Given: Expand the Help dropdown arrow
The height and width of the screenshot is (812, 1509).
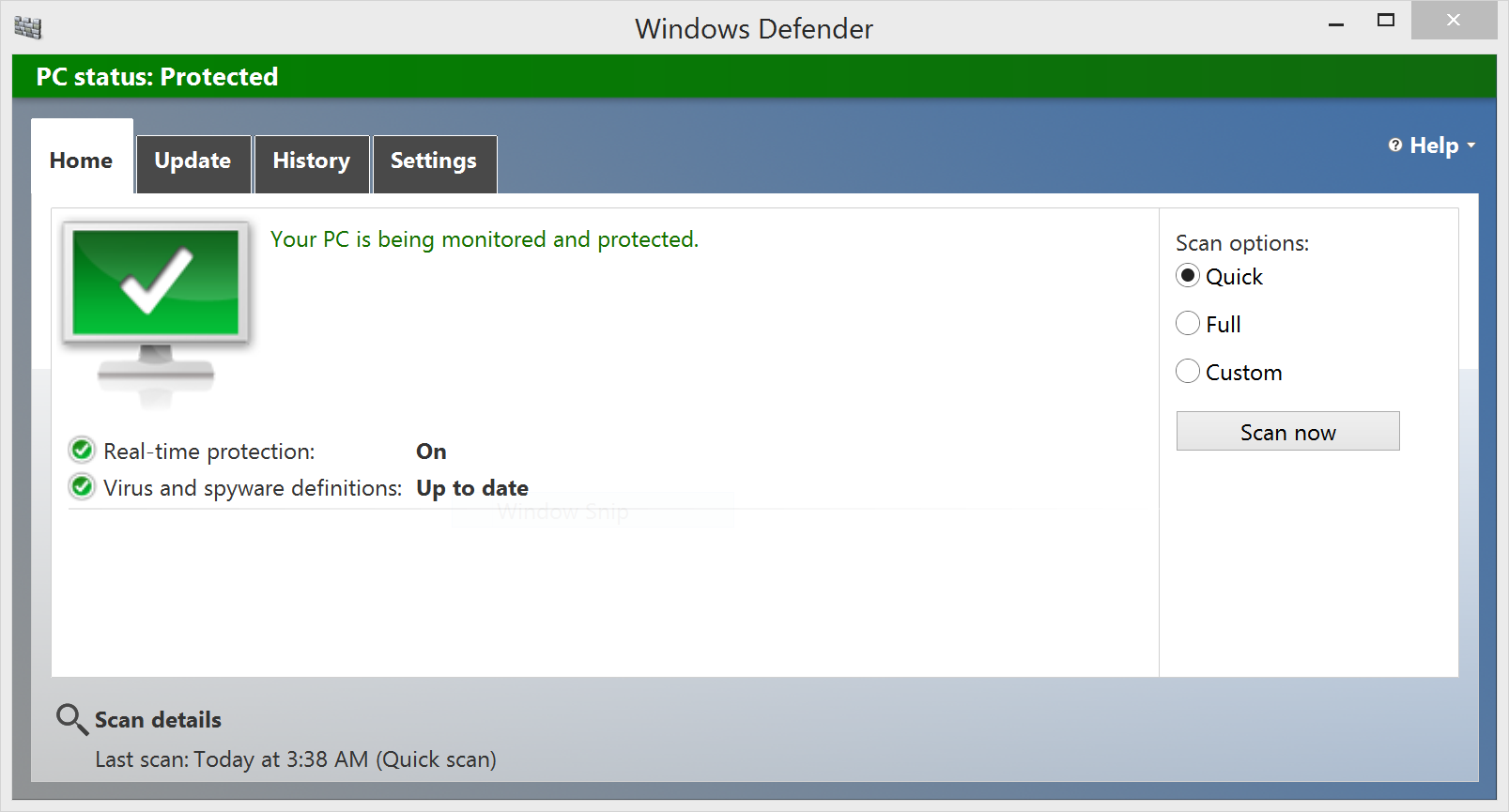Looking at the screenshot, I should [x=1471, y=146].
